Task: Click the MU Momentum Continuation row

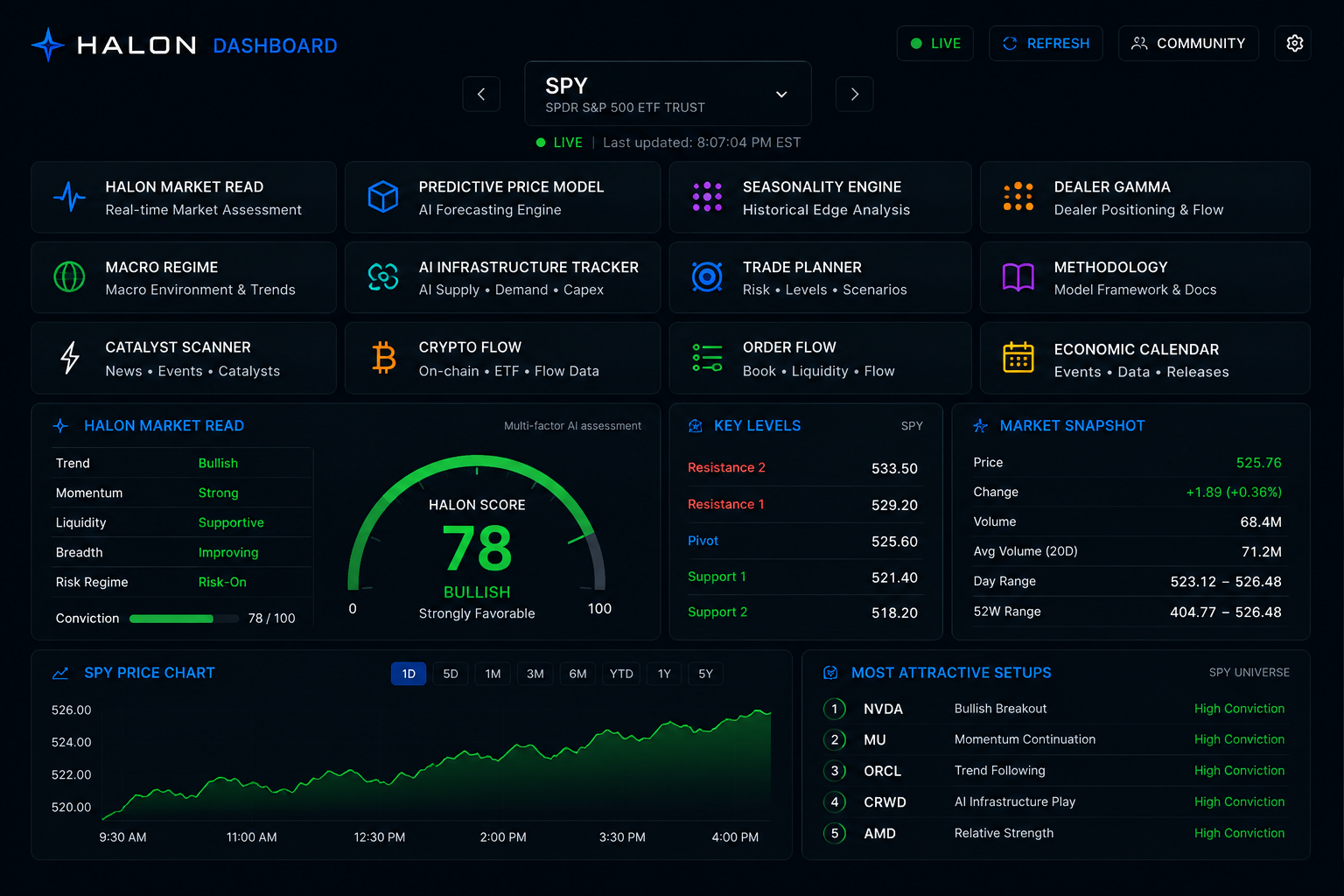Action: tap(1055, 739)
